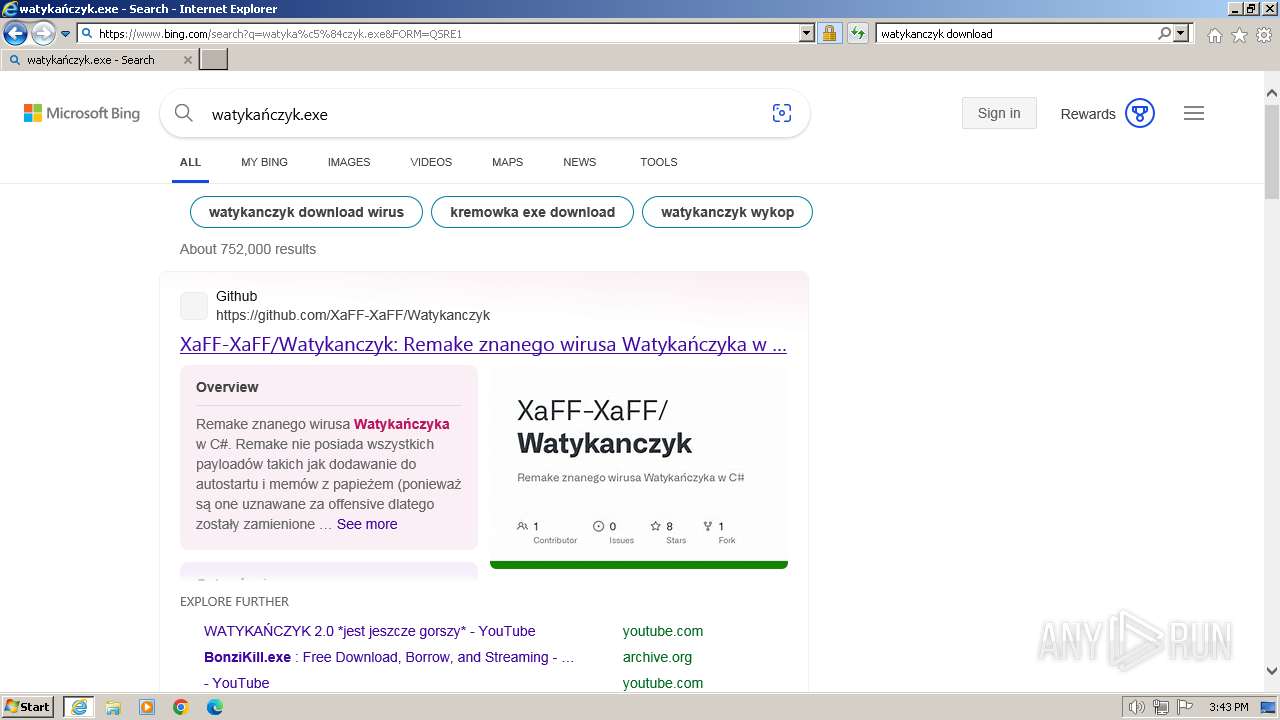Open the Microsoft Bing logo homepage
The width and height of the screenshot is (1280, 720).
click(82, 113)
